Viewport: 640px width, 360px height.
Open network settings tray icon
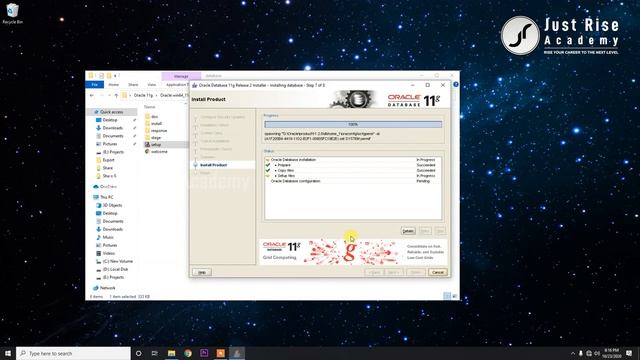[x=589, y=353]
